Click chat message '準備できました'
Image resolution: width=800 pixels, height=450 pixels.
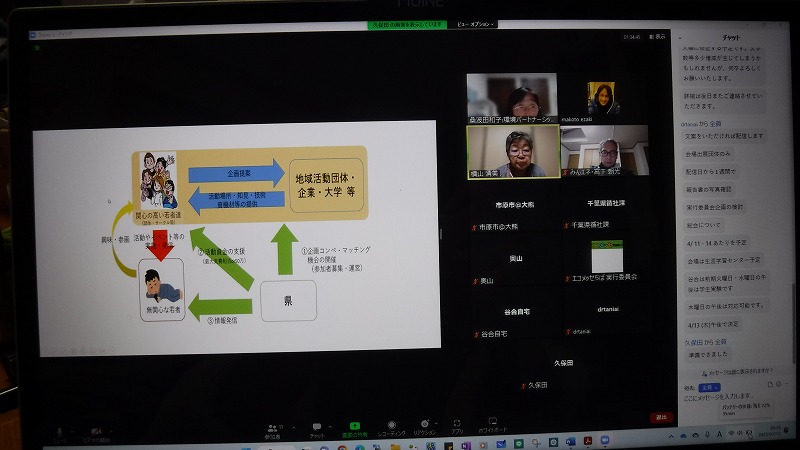pos(708,355)
